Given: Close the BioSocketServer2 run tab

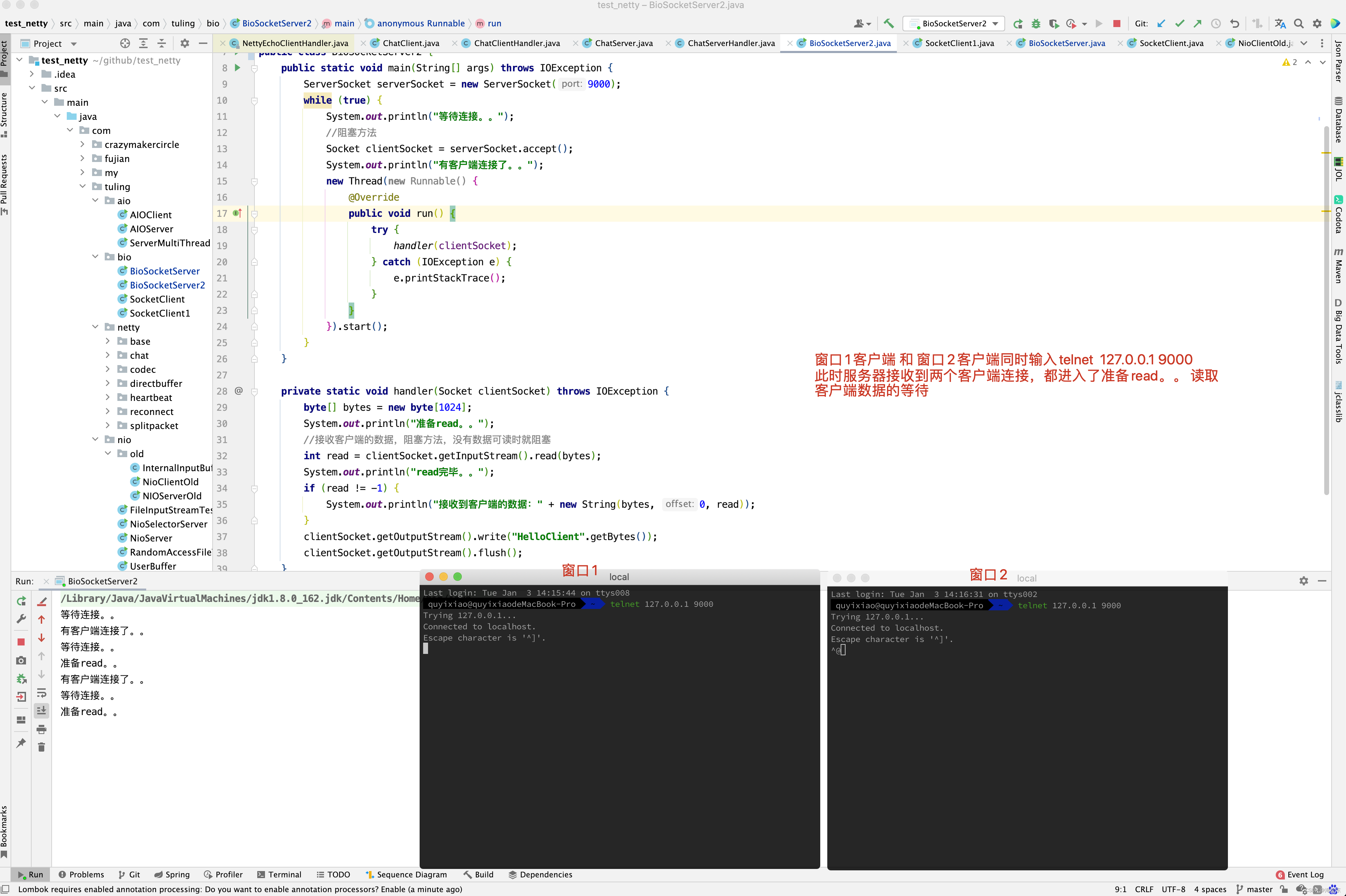Looking at the screenshot, I should pos(46,581).
